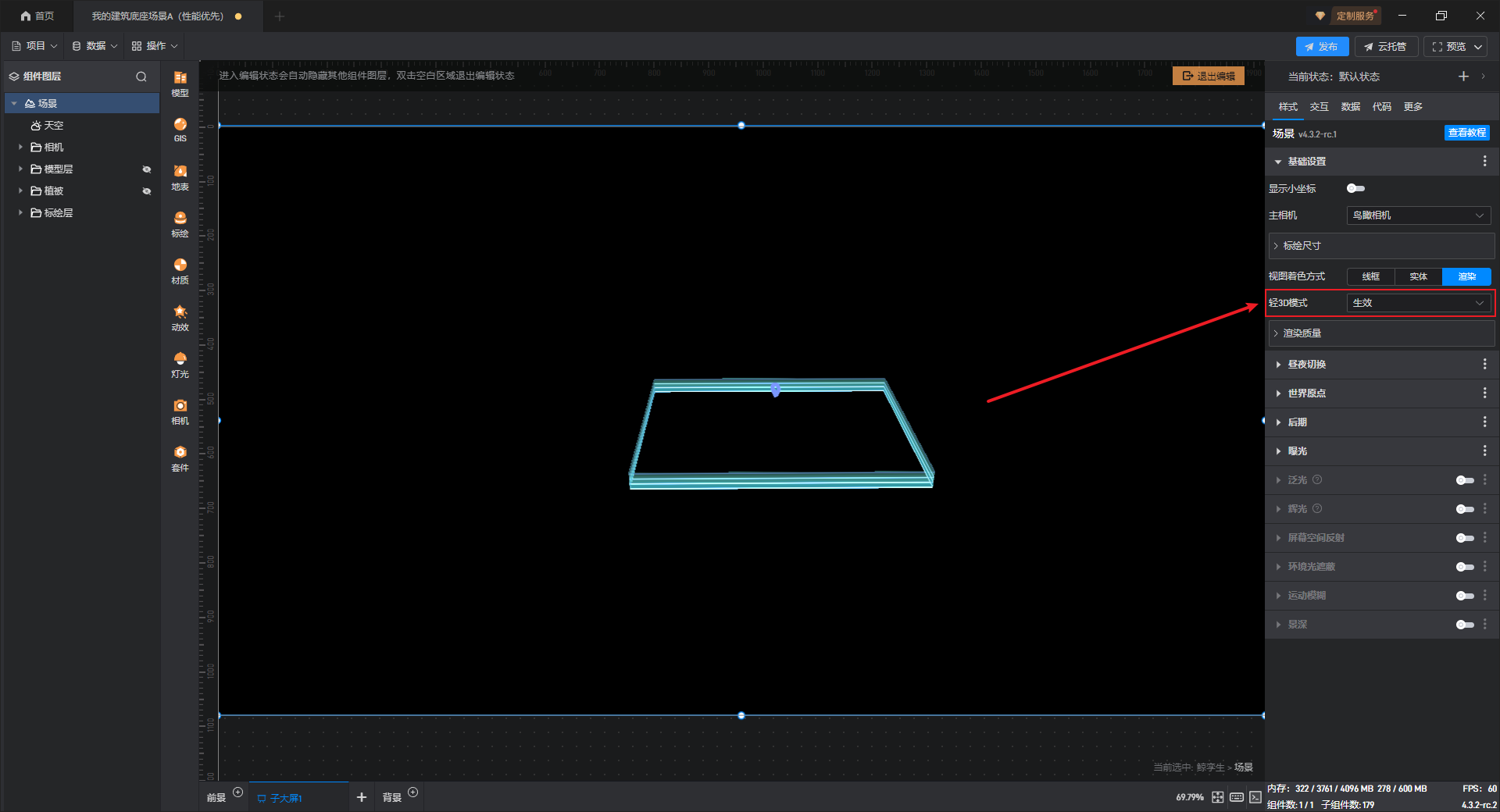Viewport: 1500px width, 812px height.
Task: Click 退出编辑 to exit editing
Action: tap(1209, 76)
